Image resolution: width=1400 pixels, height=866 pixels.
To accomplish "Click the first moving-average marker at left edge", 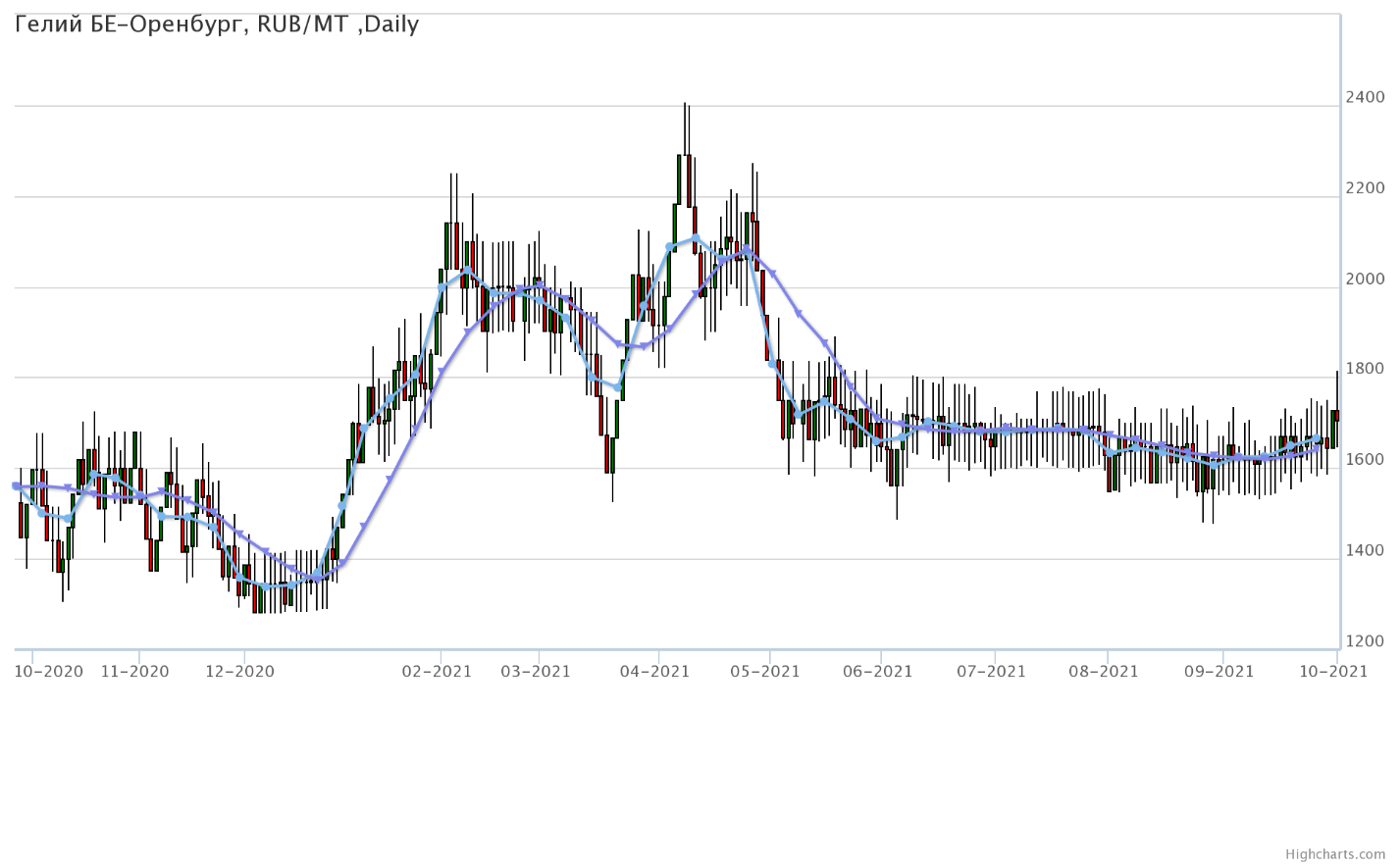I will point(16,485).
